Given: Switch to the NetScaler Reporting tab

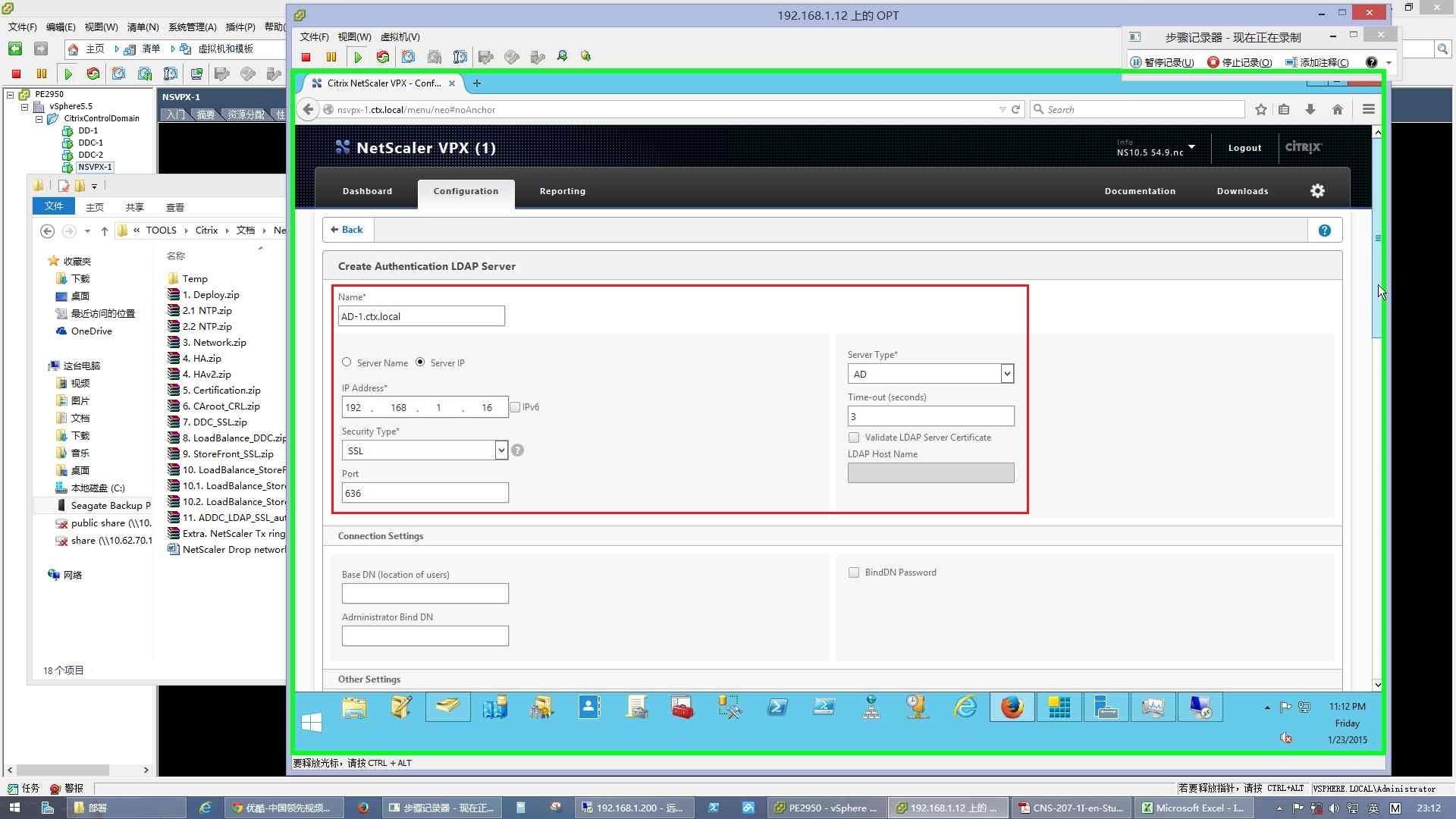Looking at the screenshot, I should point(563,191).
